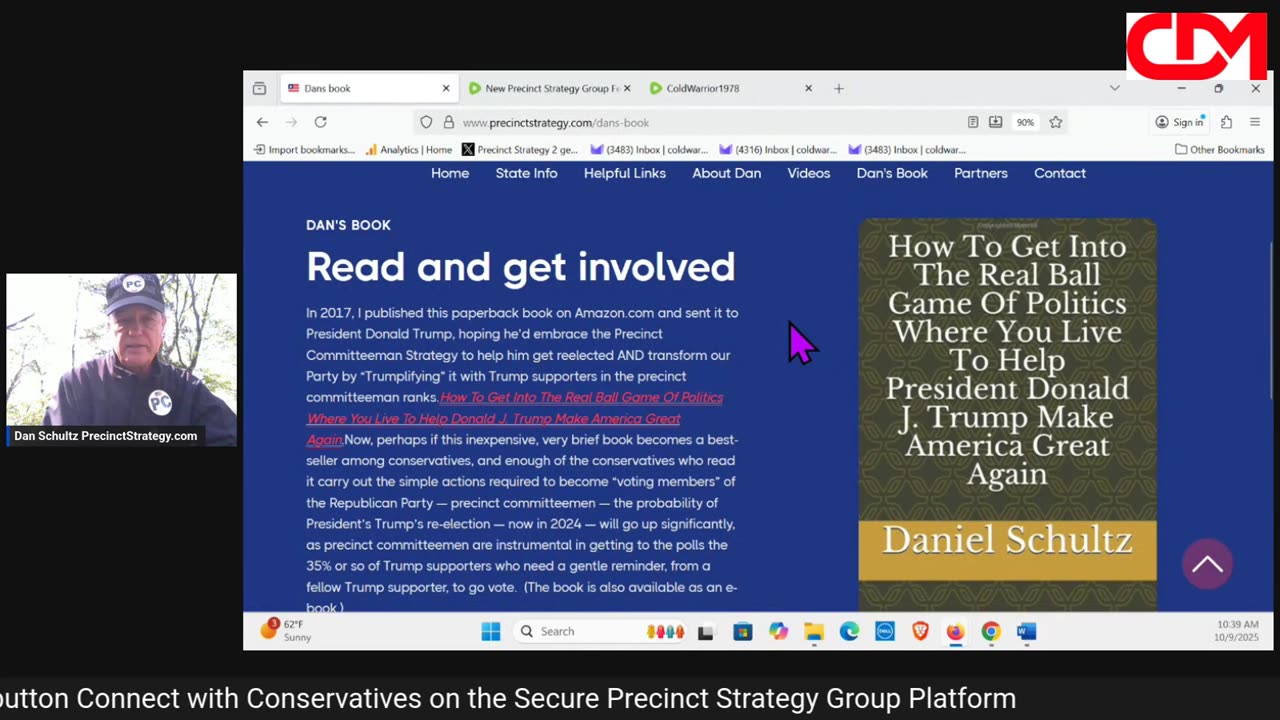The height and width of the screenshot is (720, 1280).
Task: Click the scroll-to-top arrow circle button
Action: 1207,564
